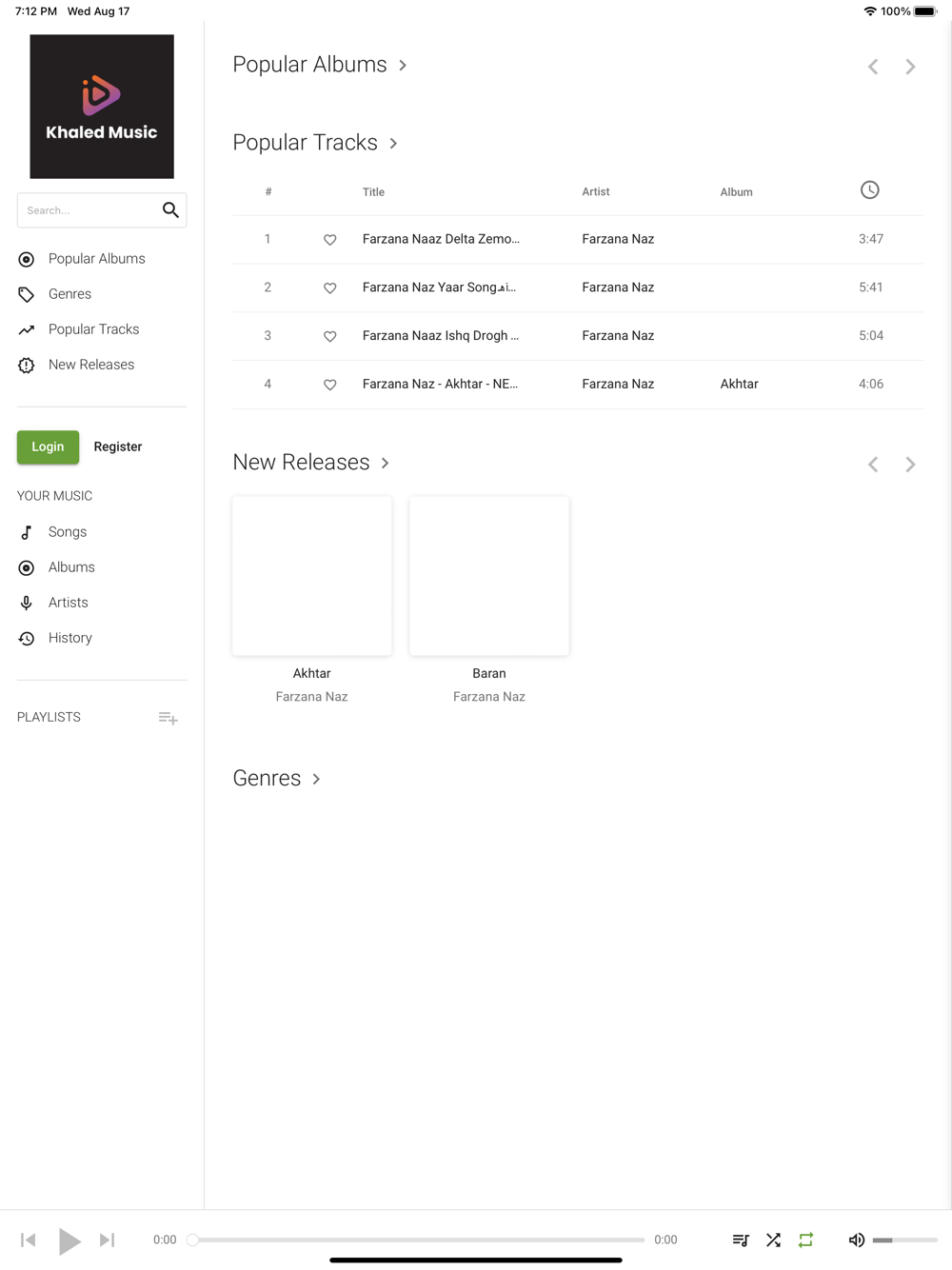
Task: Click the duration clock column icon
Action: [869, 190]
